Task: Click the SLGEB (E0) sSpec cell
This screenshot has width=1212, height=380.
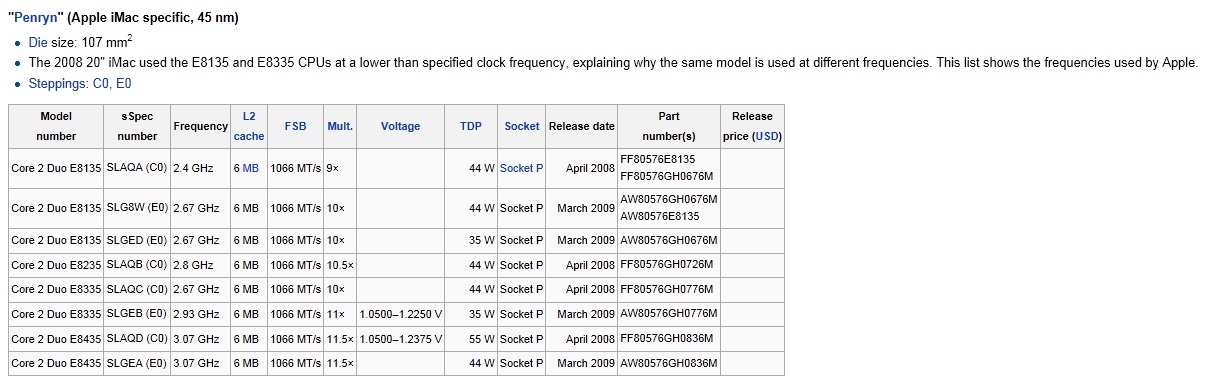Action: pos(137,313)
